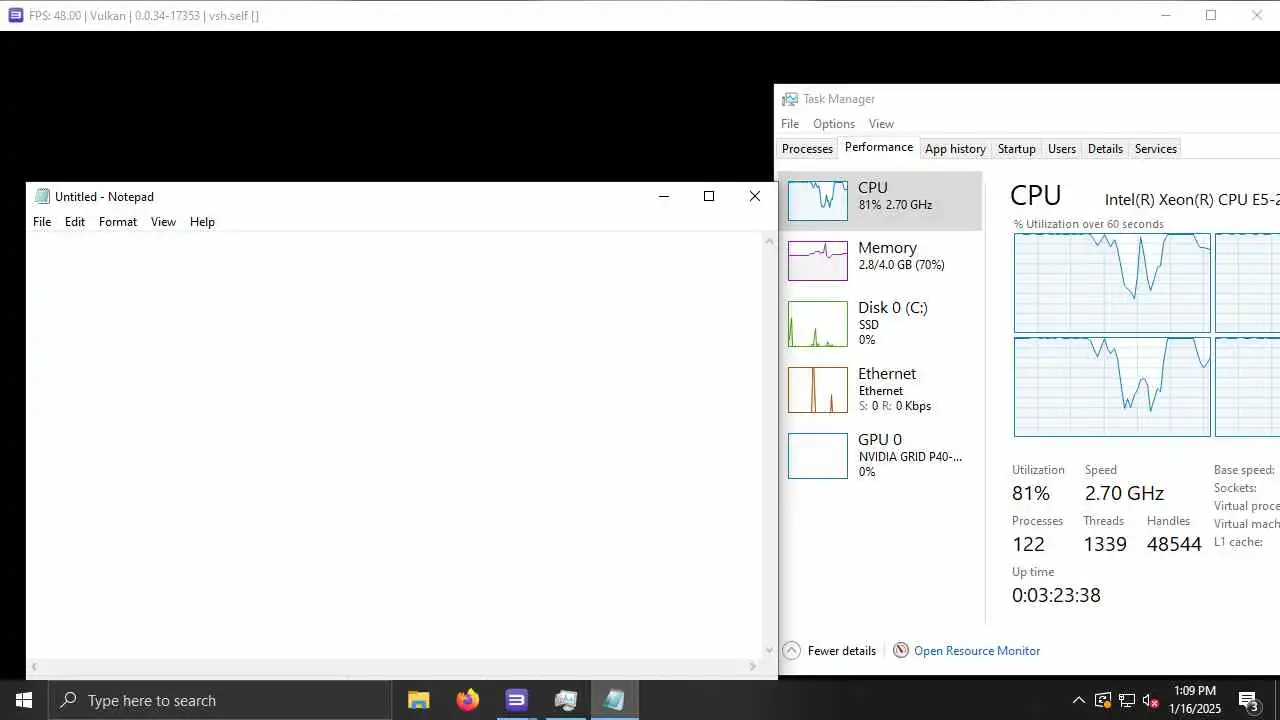Viewport: 1280px width, 720px height.
Task: Select the Performance tab
Action: point(879,147)
